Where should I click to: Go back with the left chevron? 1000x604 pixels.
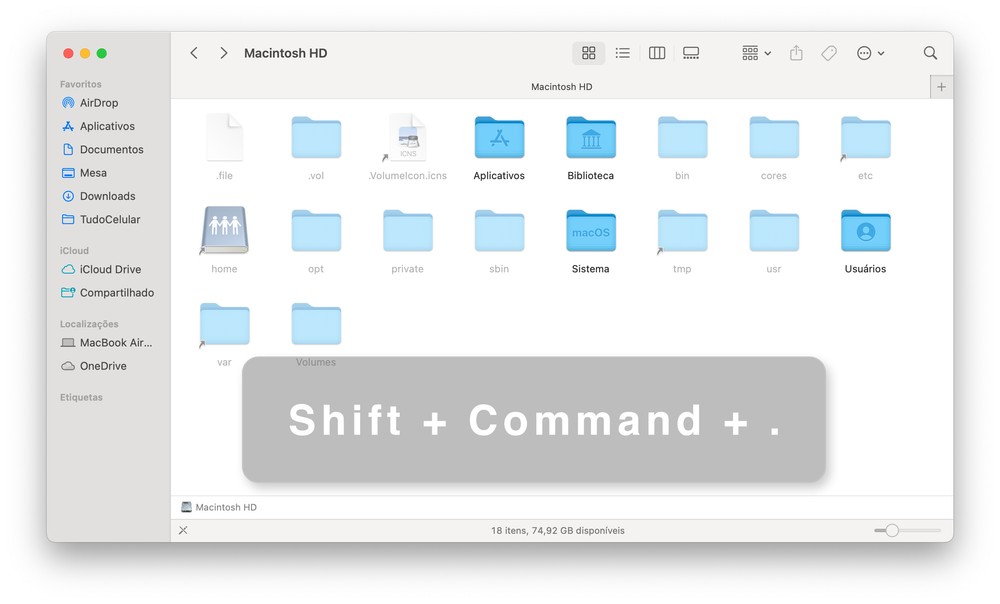pyautogui.click(x=194, y=53)
